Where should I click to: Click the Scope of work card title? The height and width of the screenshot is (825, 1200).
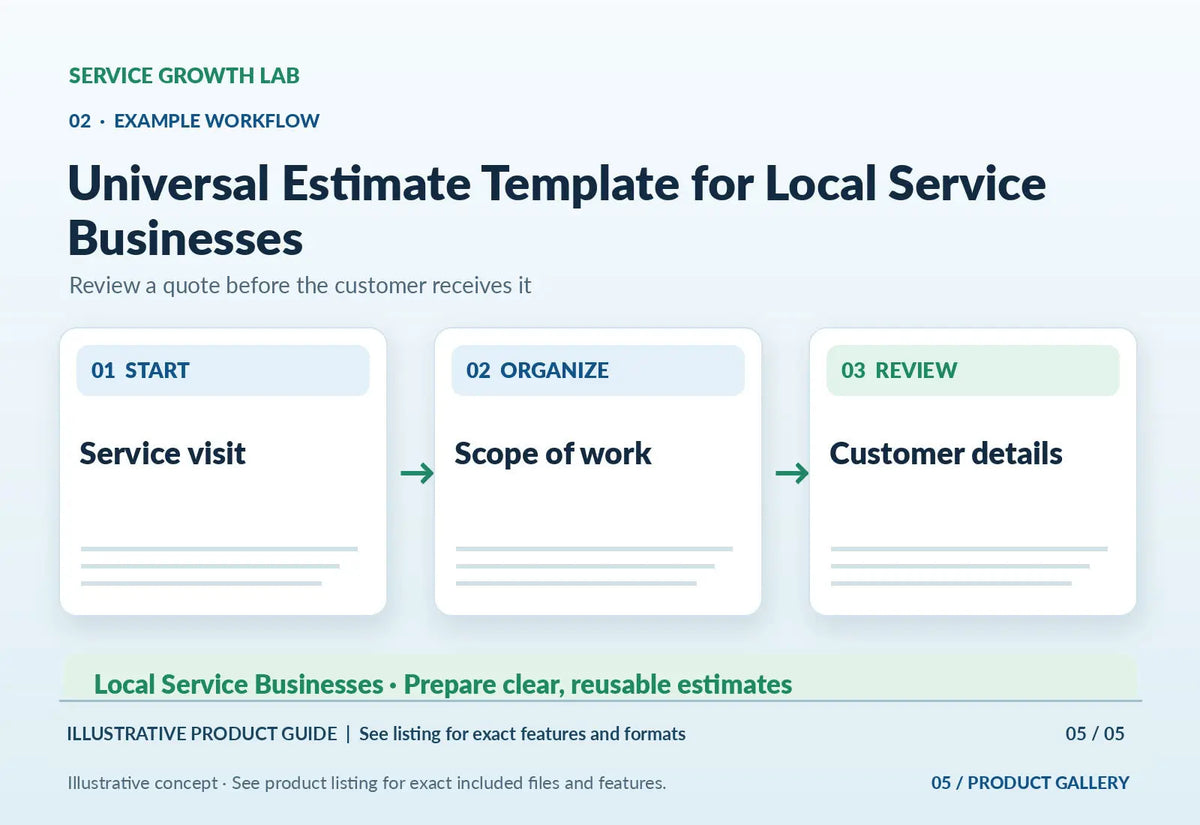click(553, 454)
